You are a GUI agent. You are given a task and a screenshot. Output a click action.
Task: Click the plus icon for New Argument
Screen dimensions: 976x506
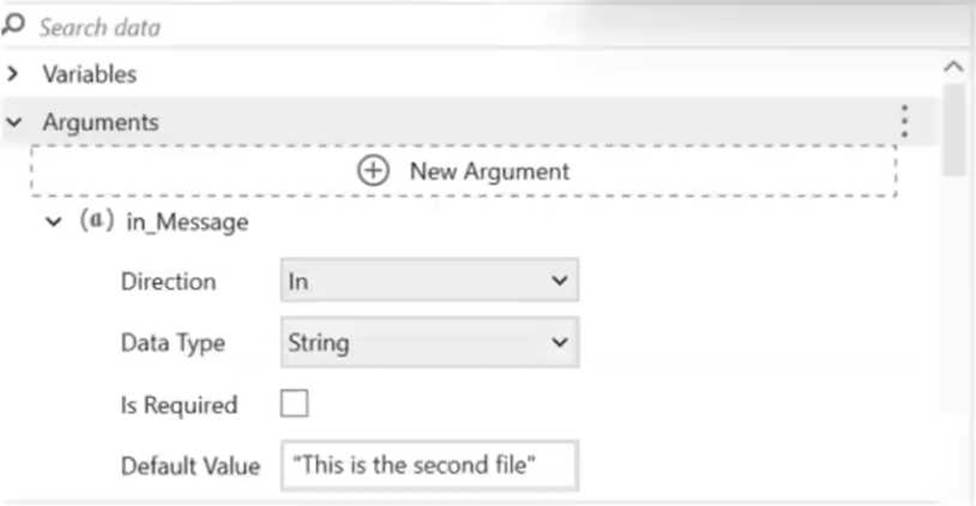click(373, 171)
